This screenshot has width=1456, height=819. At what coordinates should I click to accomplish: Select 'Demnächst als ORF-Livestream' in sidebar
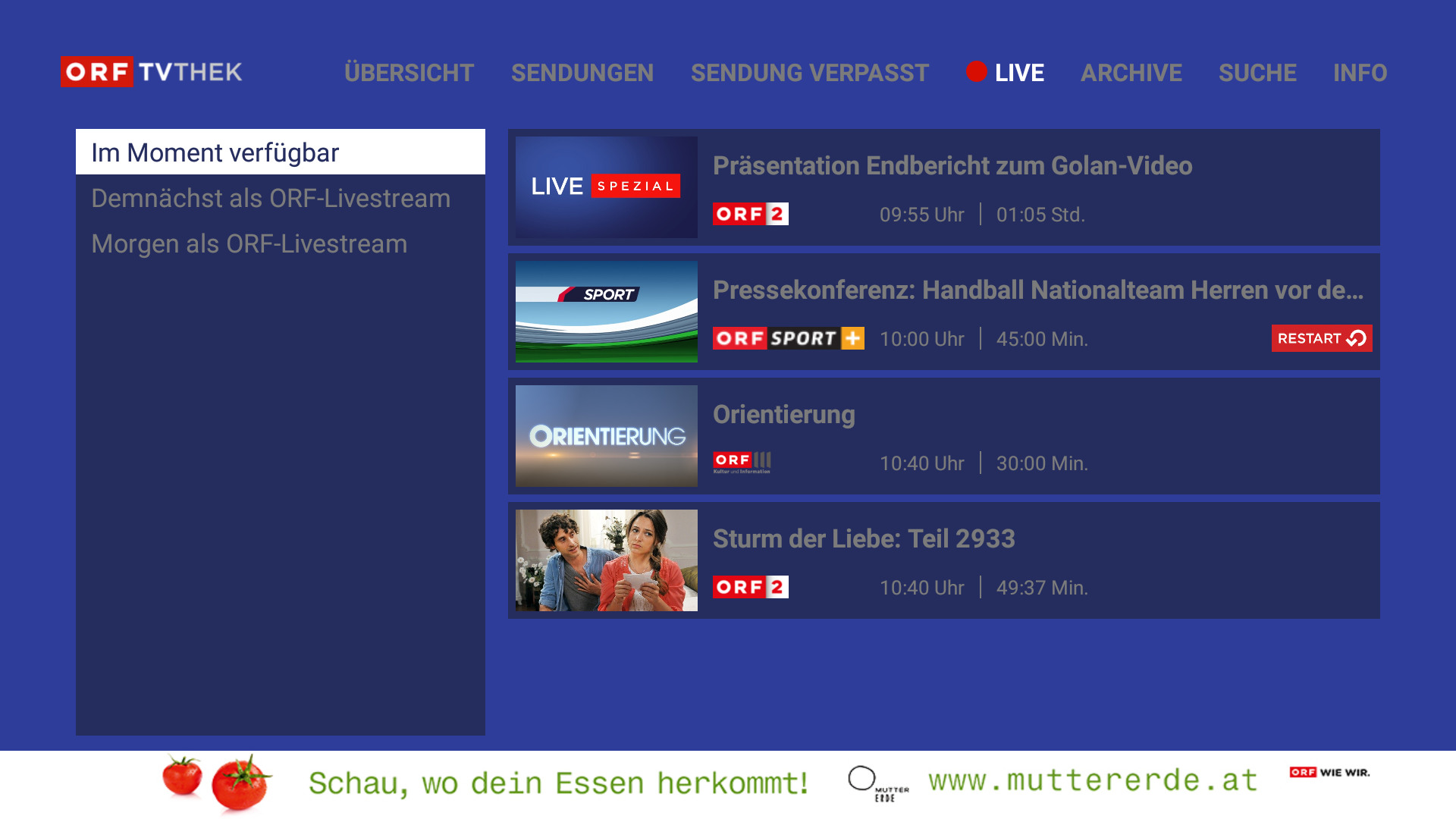271,198
